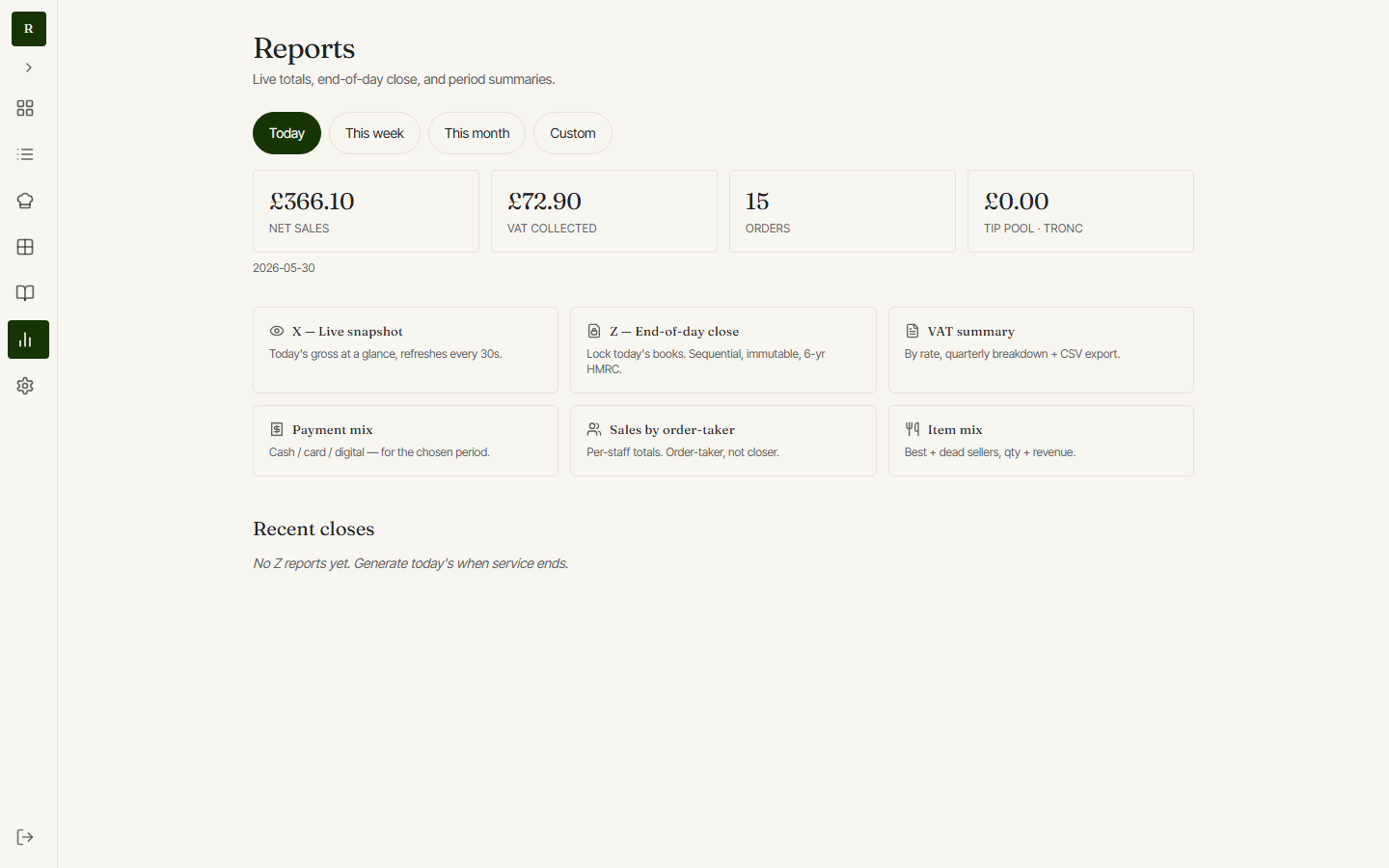This screenshot has height=868, width=1389.
Task: Click 'Best + dead sellers, qty + revenue' text
Action: 990,452
